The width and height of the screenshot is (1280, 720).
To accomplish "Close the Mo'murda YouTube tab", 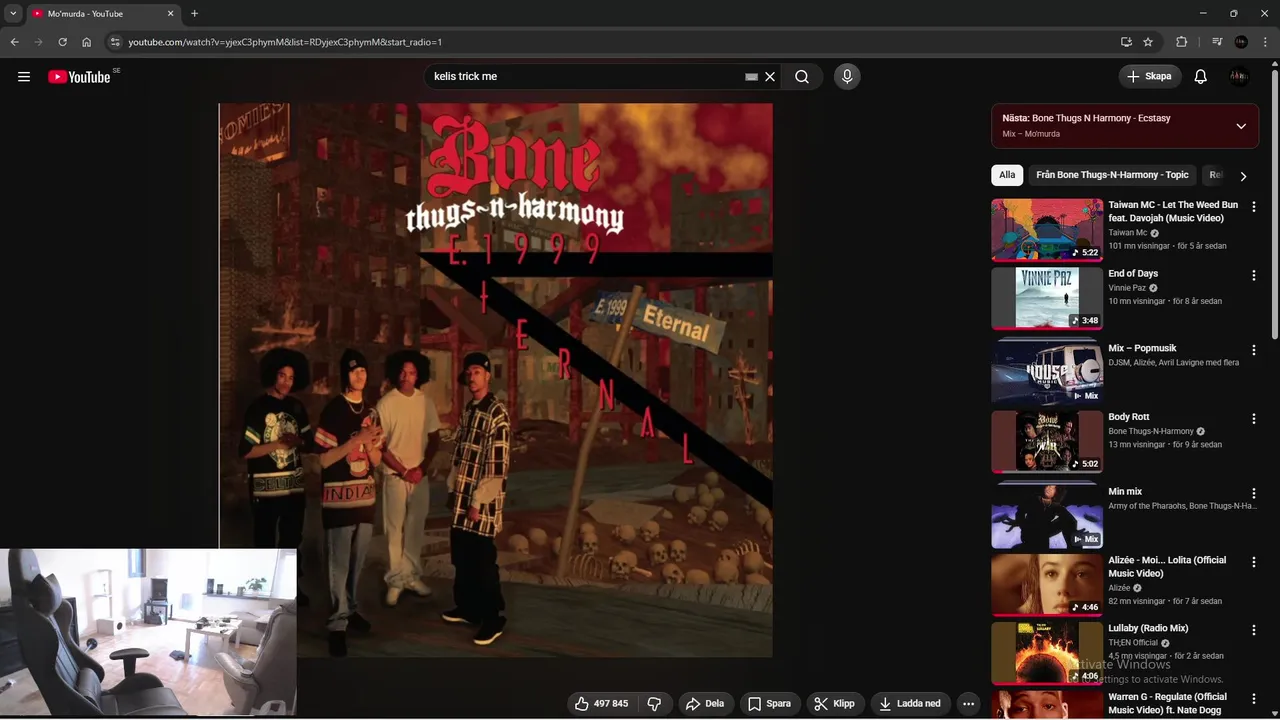I will 170,14.
